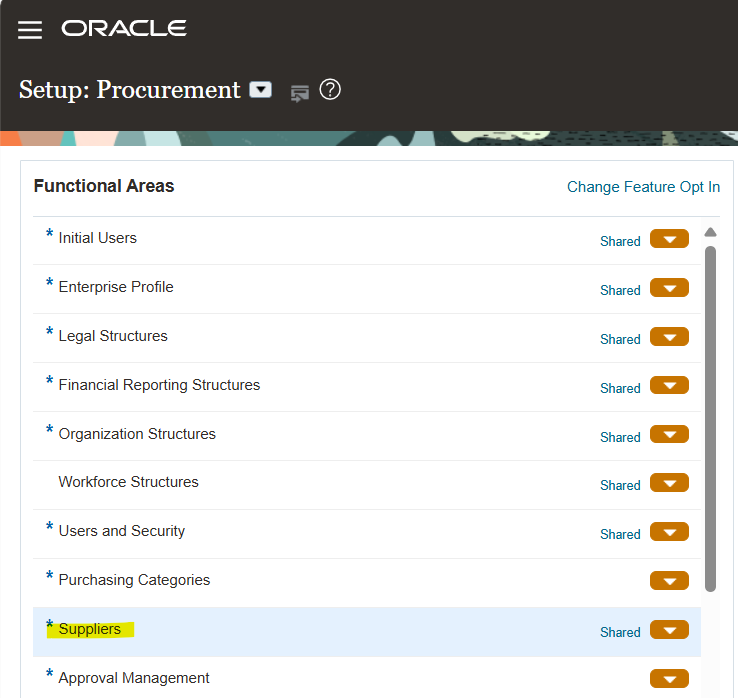
Task: Open the Approval Management actions arrow
Action: pyautogui.click(x=669, y=679)
